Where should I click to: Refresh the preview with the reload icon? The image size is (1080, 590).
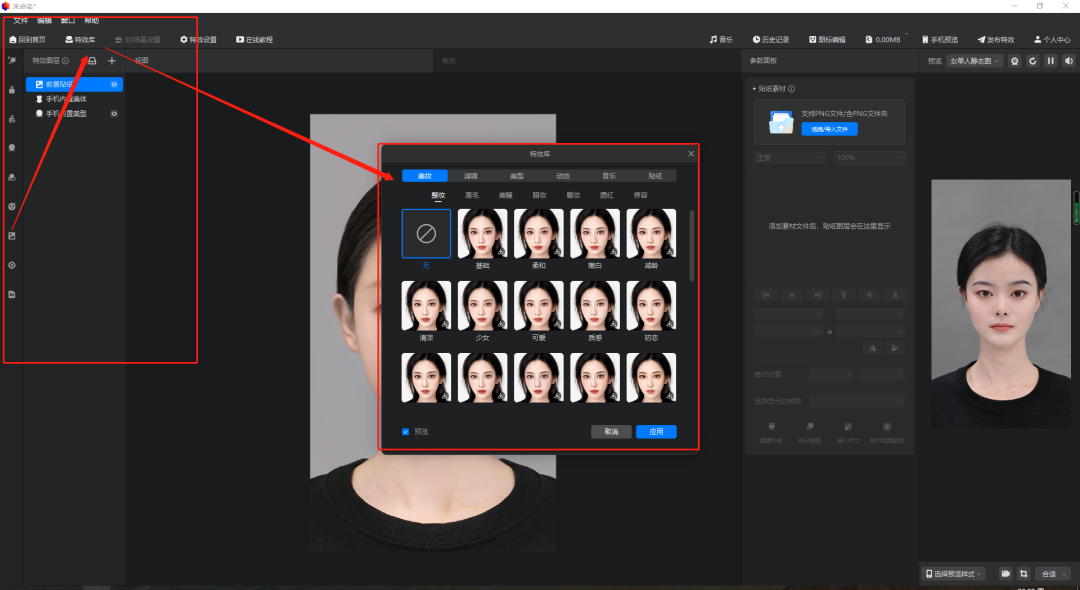(1032, 61)
